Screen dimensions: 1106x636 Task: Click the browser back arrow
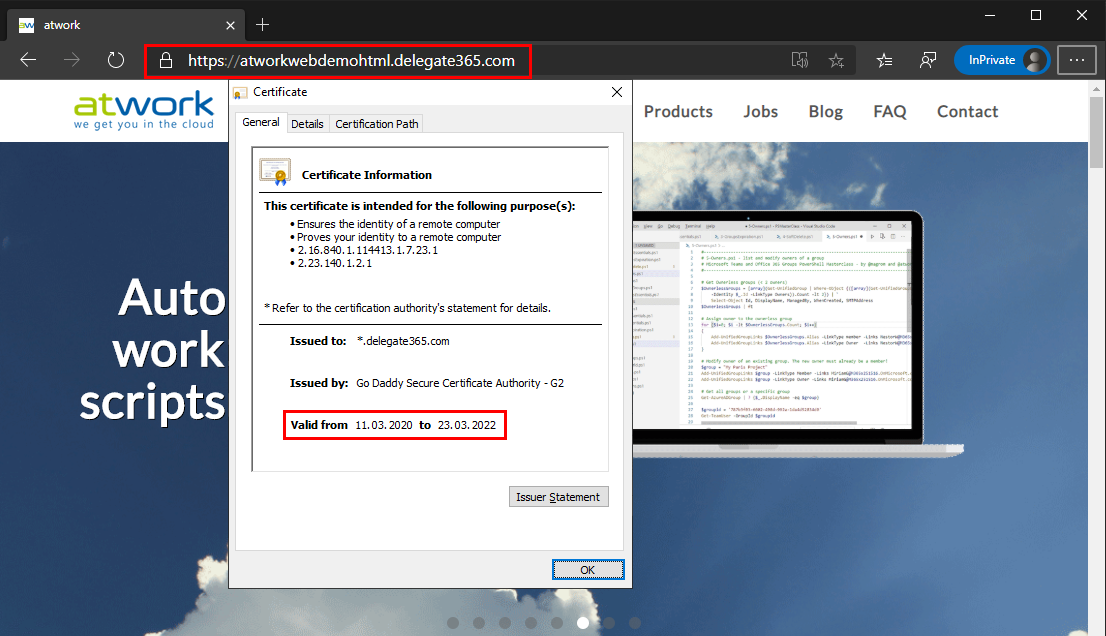coord(28,60)
